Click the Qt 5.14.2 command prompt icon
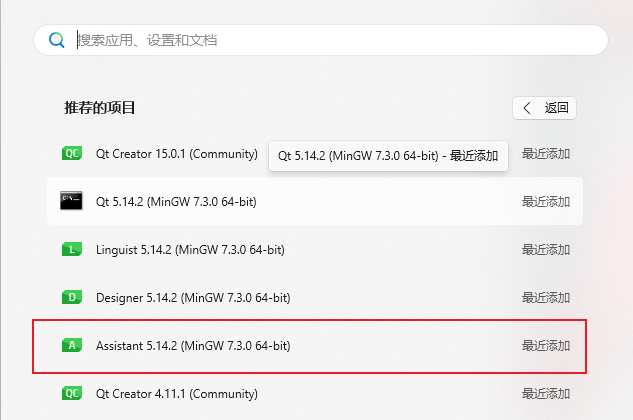The image size is (633, 420). pyautogui.click(x=71, y=201)
